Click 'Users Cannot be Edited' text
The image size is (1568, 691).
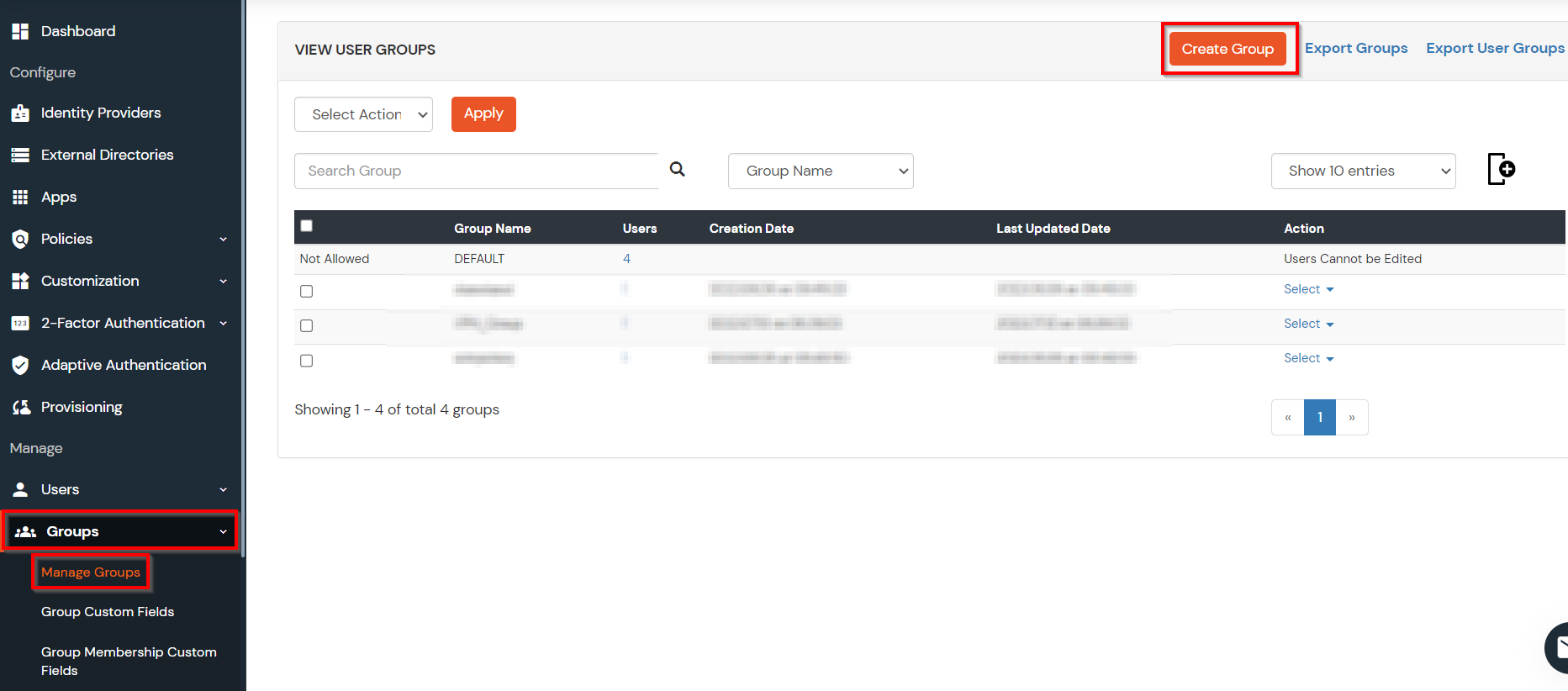point(1353,259)
